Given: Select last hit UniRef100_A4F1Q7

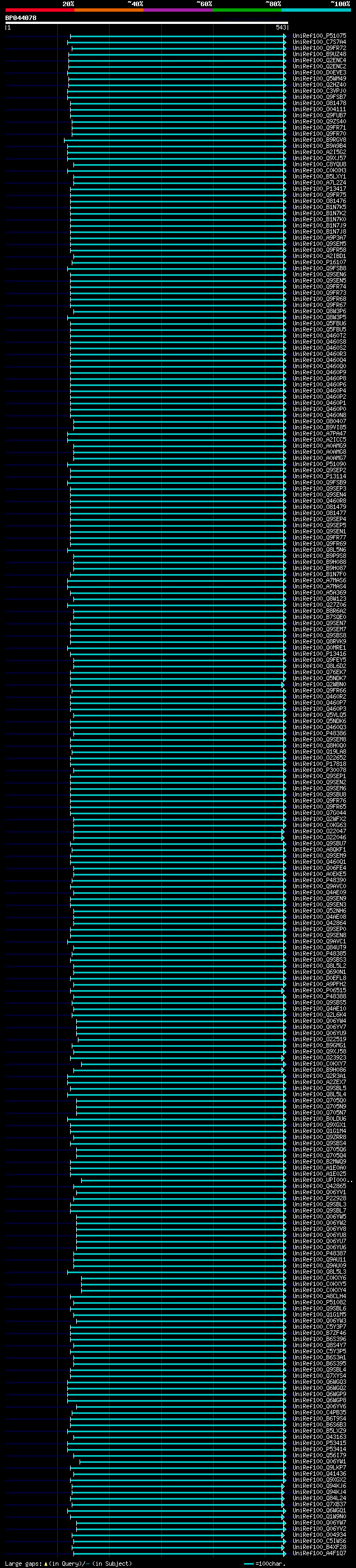Looking at the screenshot, I should pyautogui.click(x=319, y=1553).
